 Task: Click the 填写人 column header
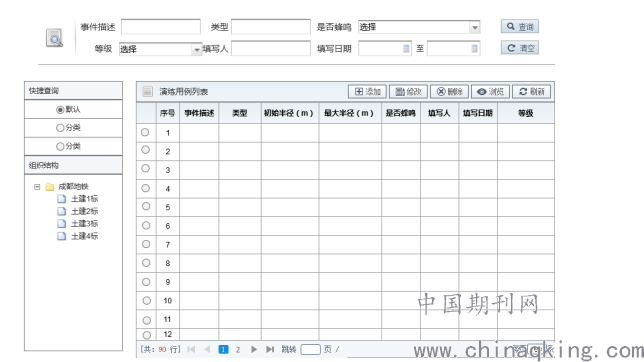pyautogui.click(x=439, y=113)
